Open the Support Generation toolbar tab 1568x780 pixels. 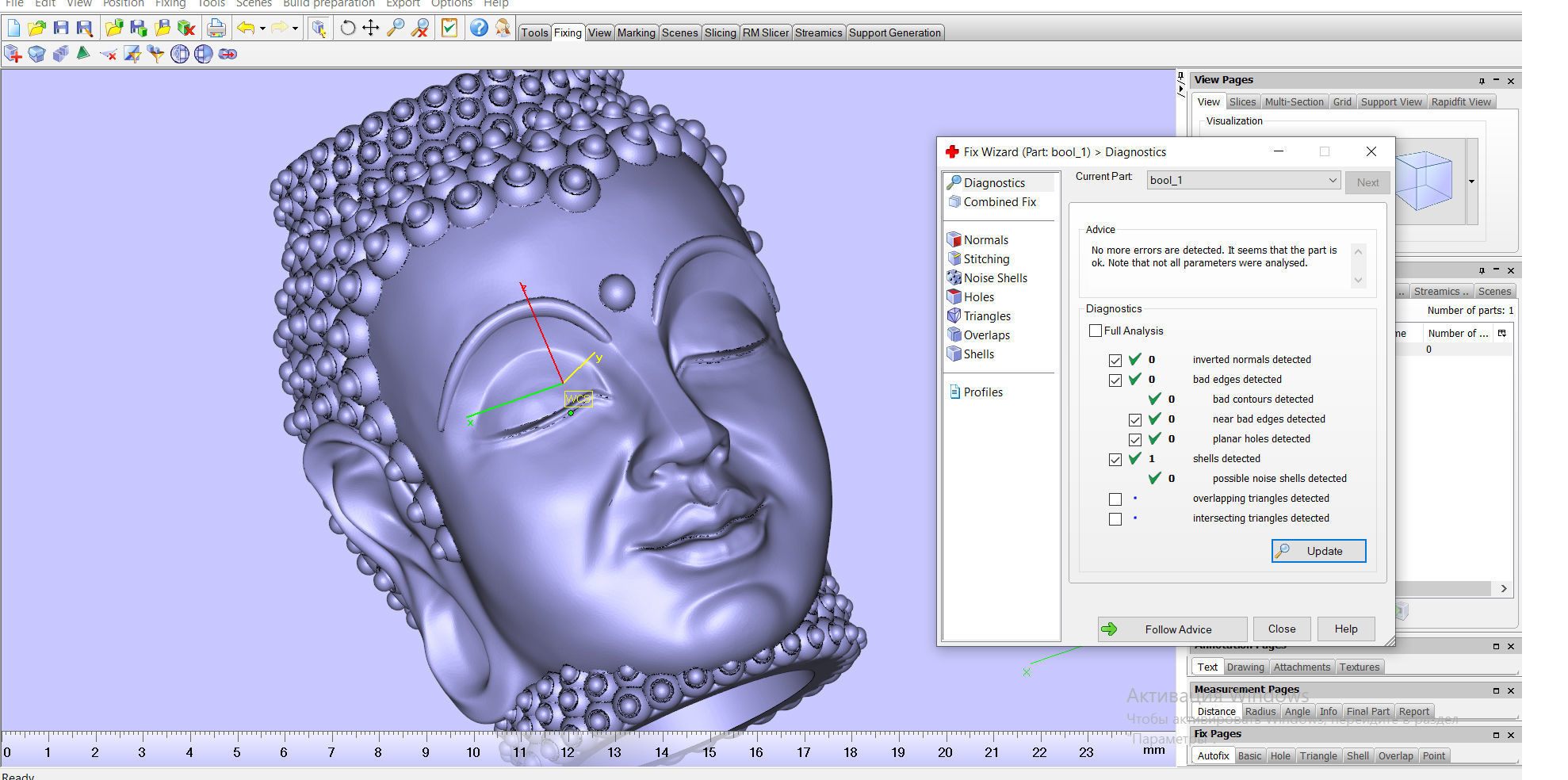click(x=894, y=32)
